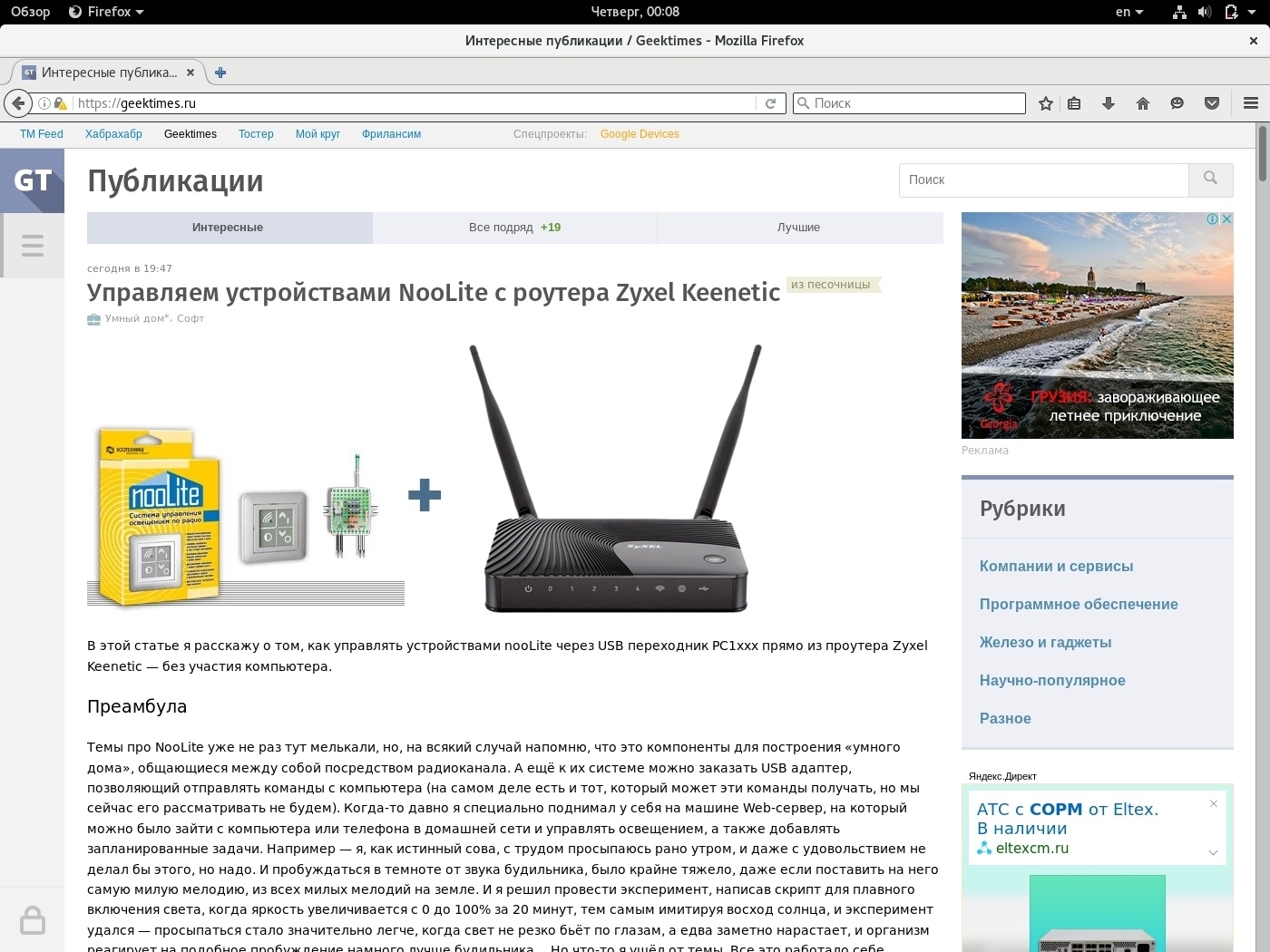
Task: Select the 'Интересные публика...' browser tab
Action: (108, 73)
